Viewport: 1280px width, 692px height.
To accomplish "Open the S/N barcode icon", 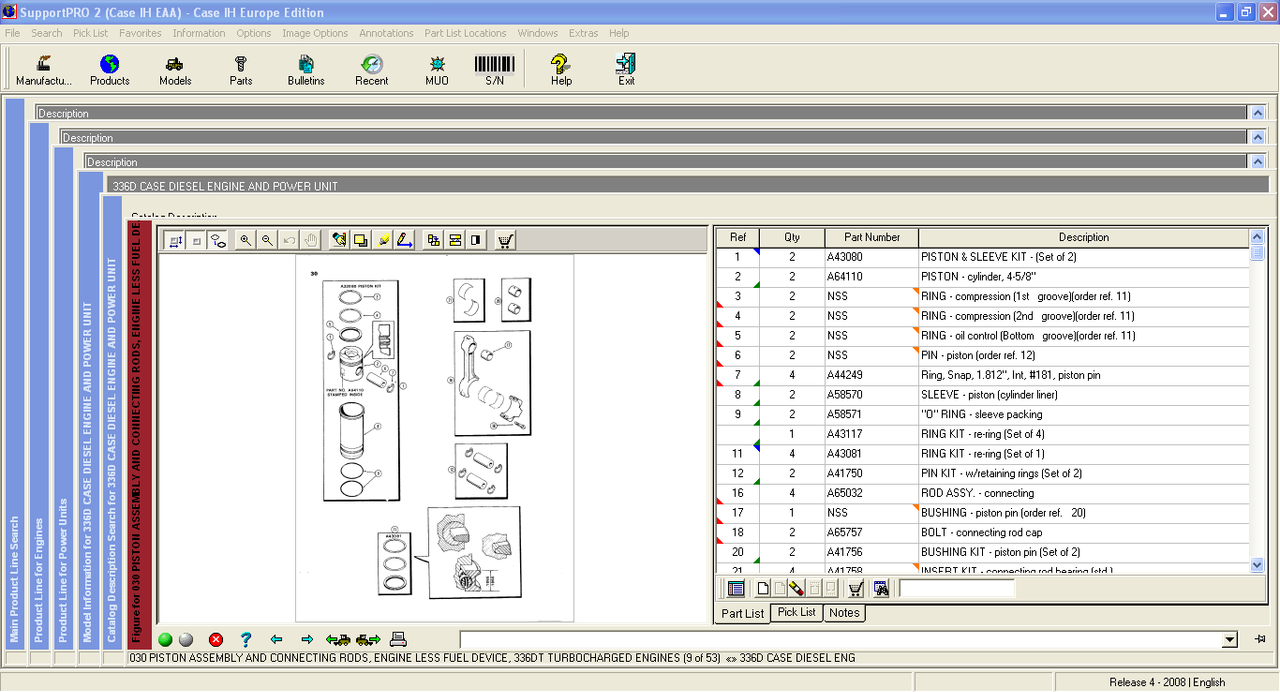I will [494, 70].
